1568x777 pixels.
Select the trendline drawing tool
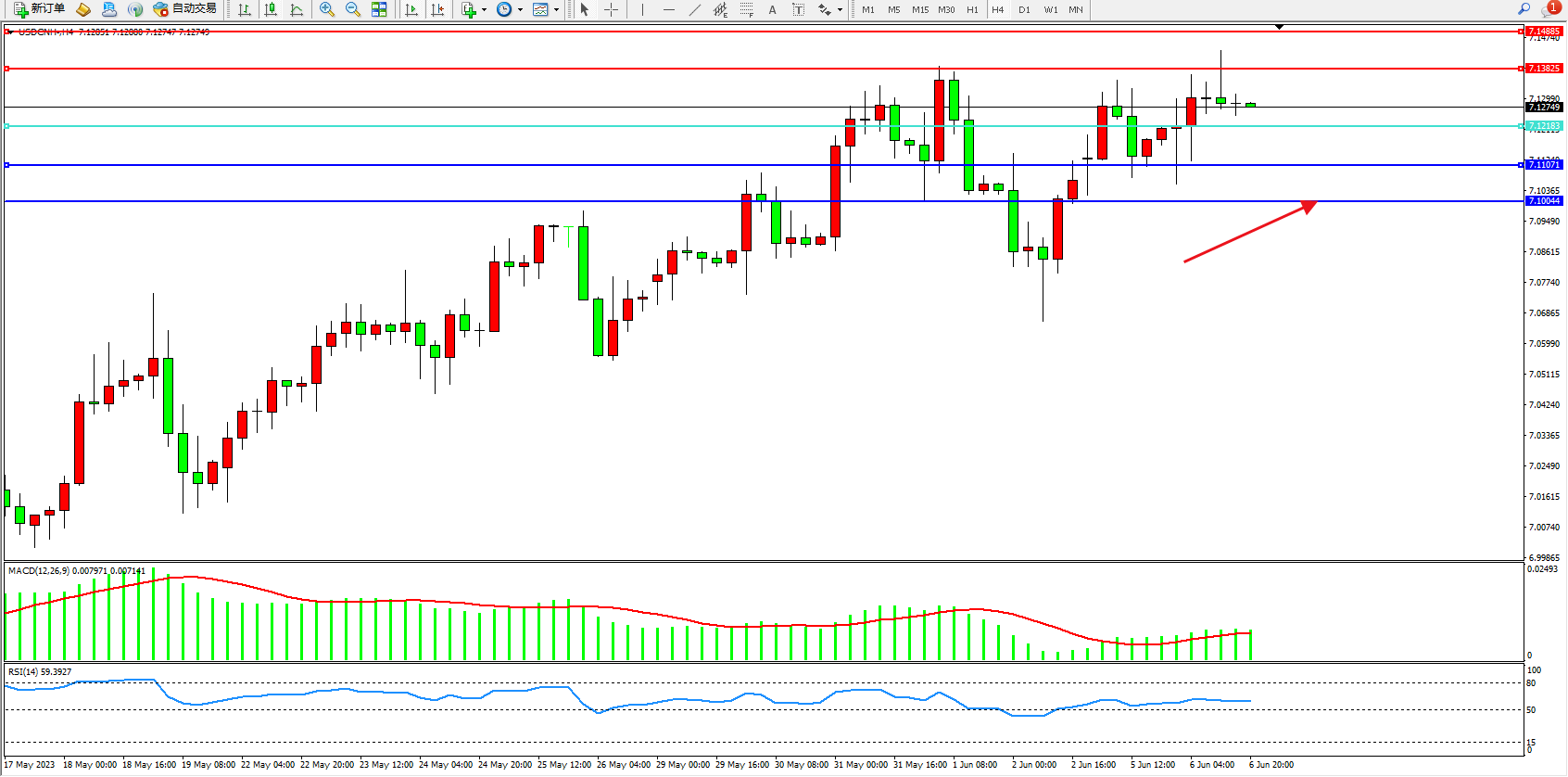[x=695, y=9]
